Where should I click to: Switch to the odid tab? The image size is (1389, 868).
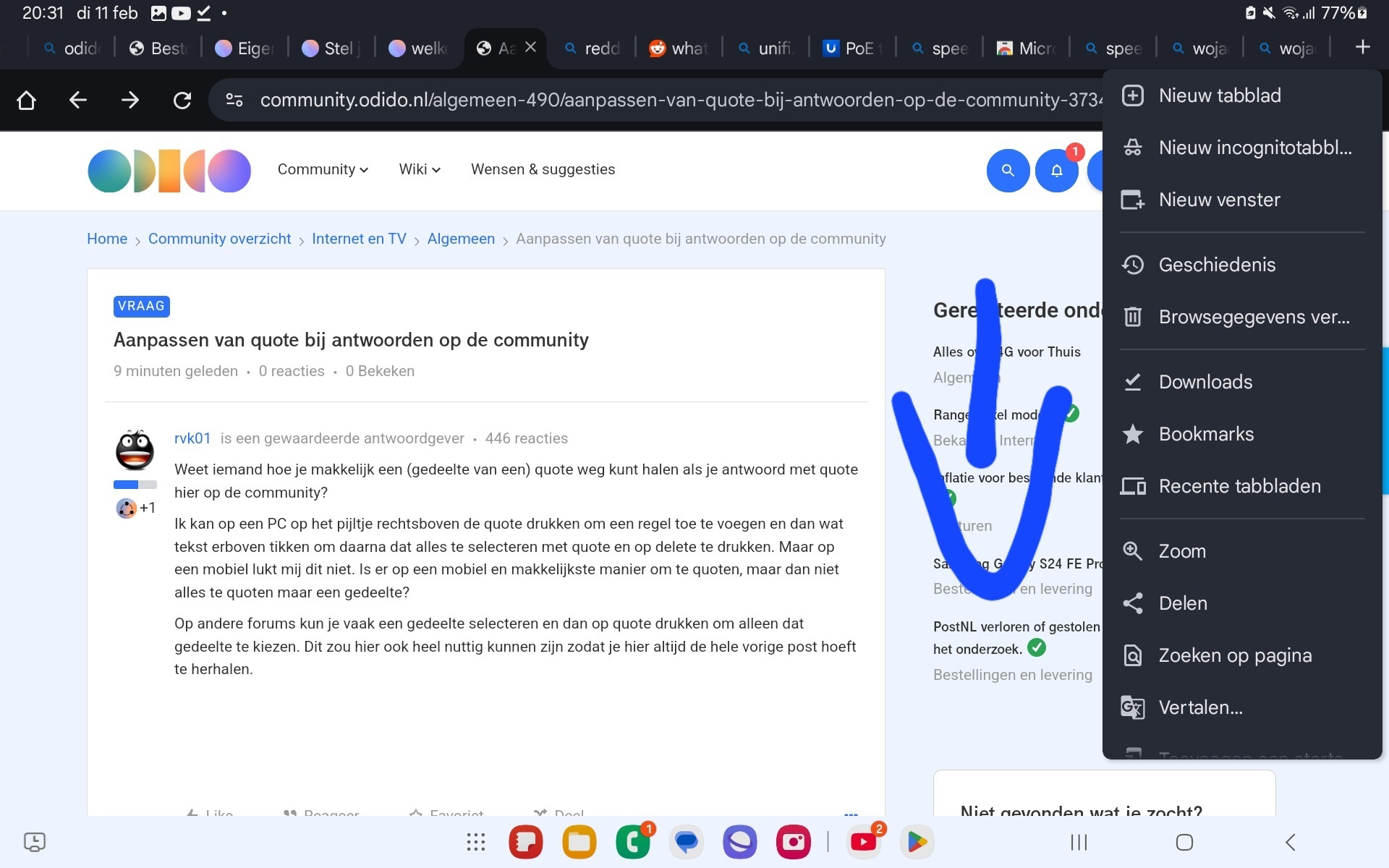click(x=71, y=48)
